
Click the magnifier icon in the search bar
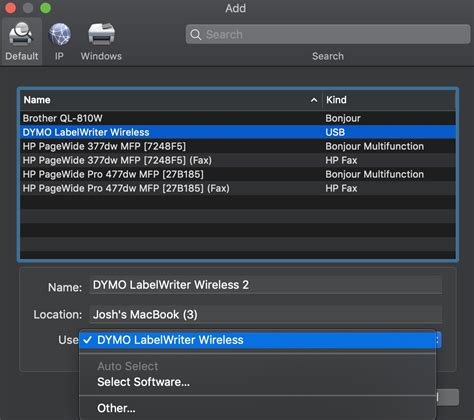tap(196, 34)
